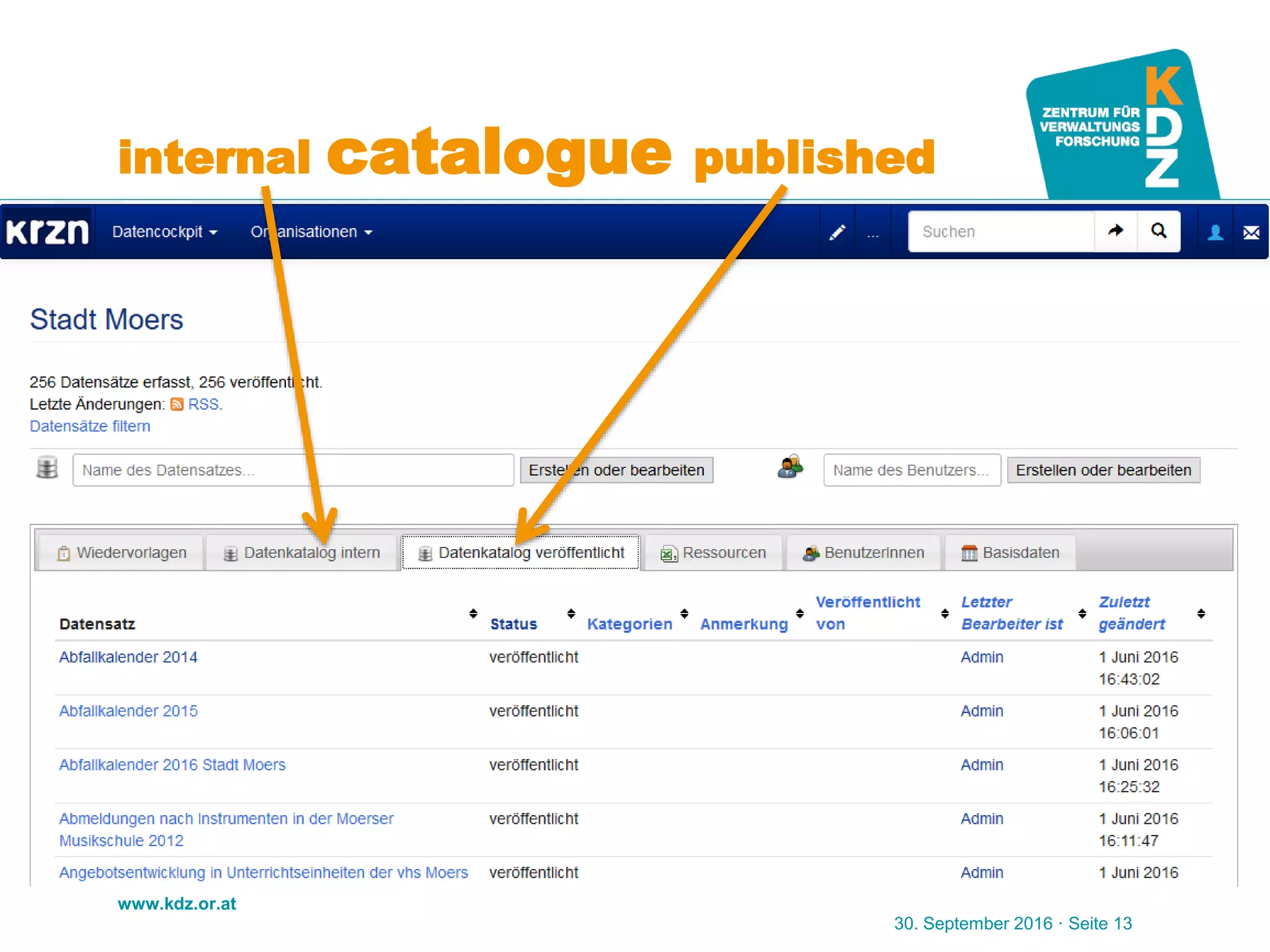Open the Ressourcen tab
Screen dimensions: 1270x952
713,553
